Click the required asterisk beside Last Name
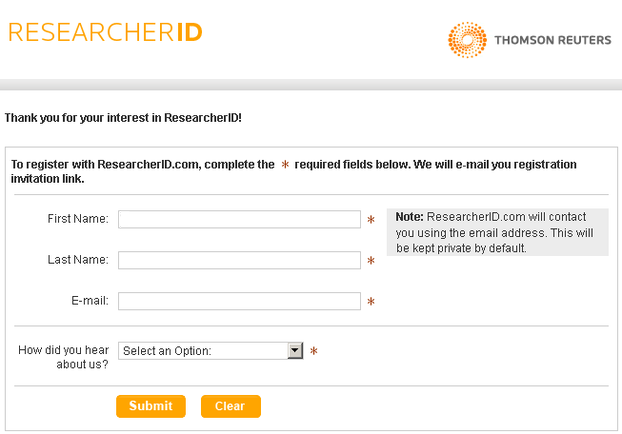 coord(371,261)
